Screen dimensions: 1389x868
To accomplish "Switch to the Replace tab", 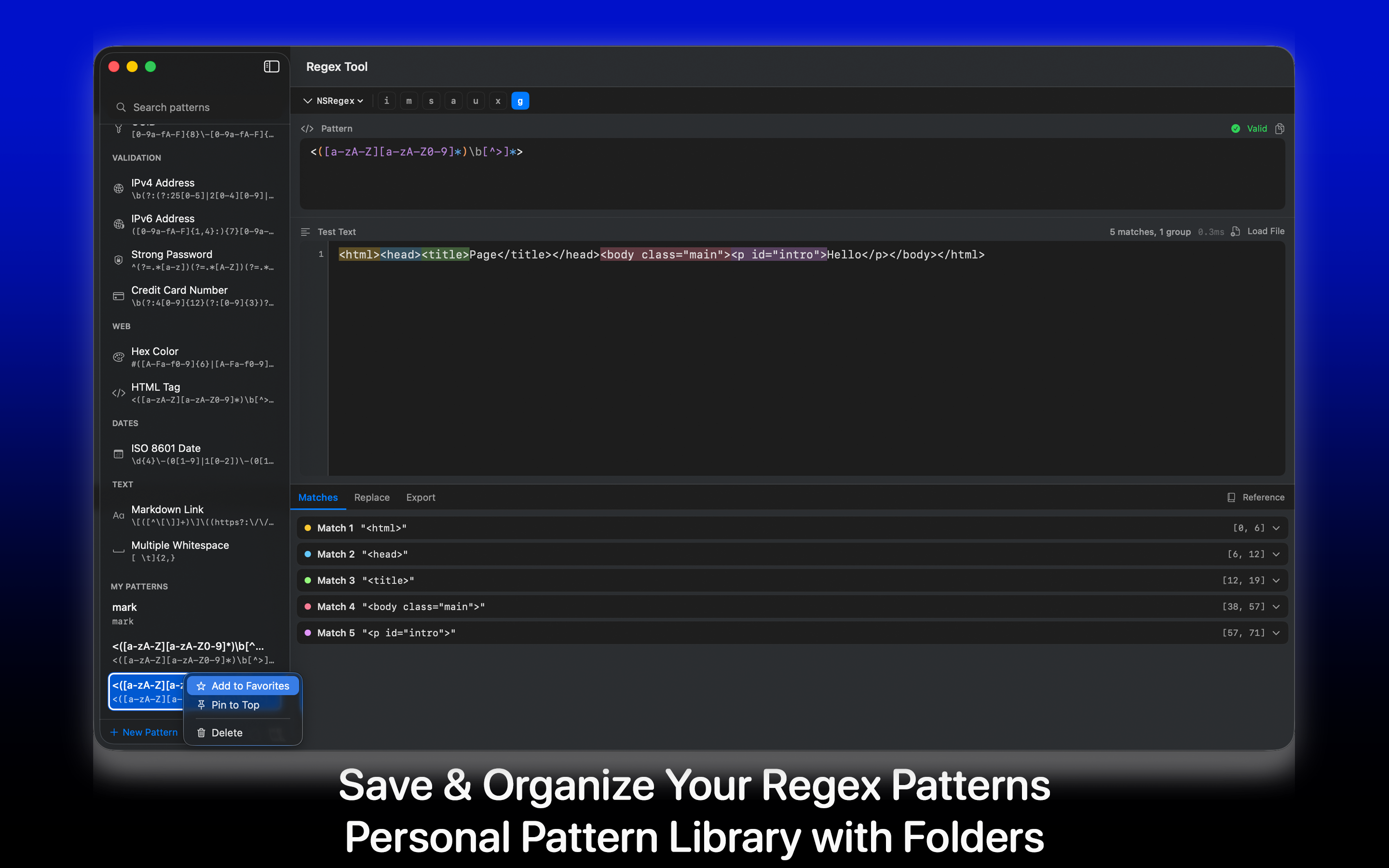I will coord(371,497).
